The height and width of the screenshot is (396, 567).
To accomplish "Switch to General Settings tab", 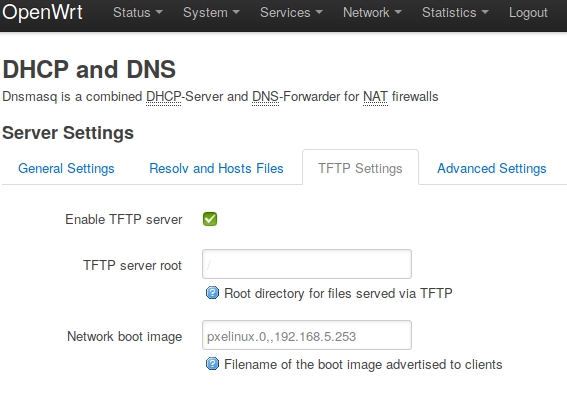I will click(66, 169).
